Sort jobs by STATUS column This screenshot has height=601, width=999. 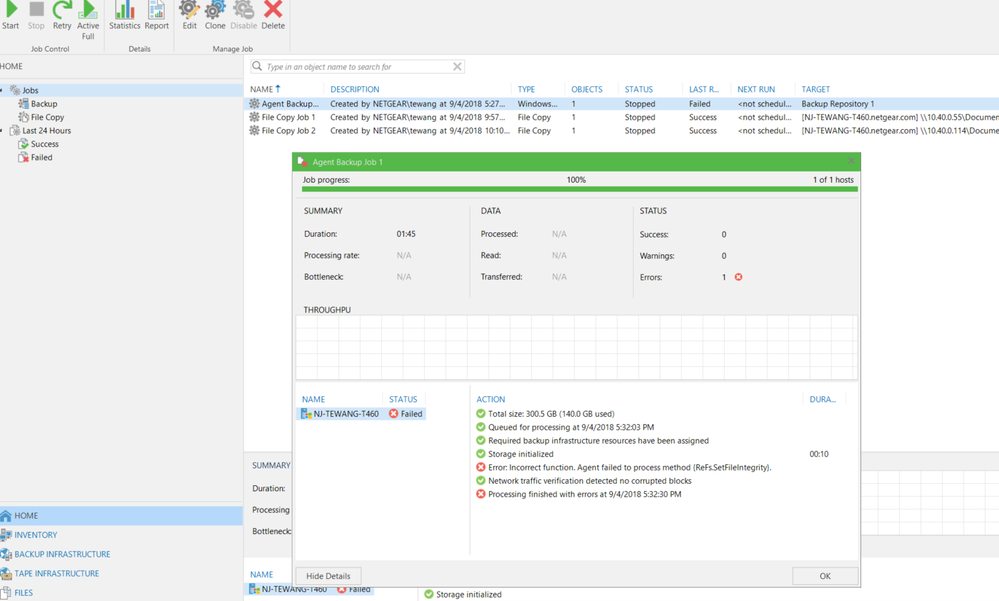638,89
